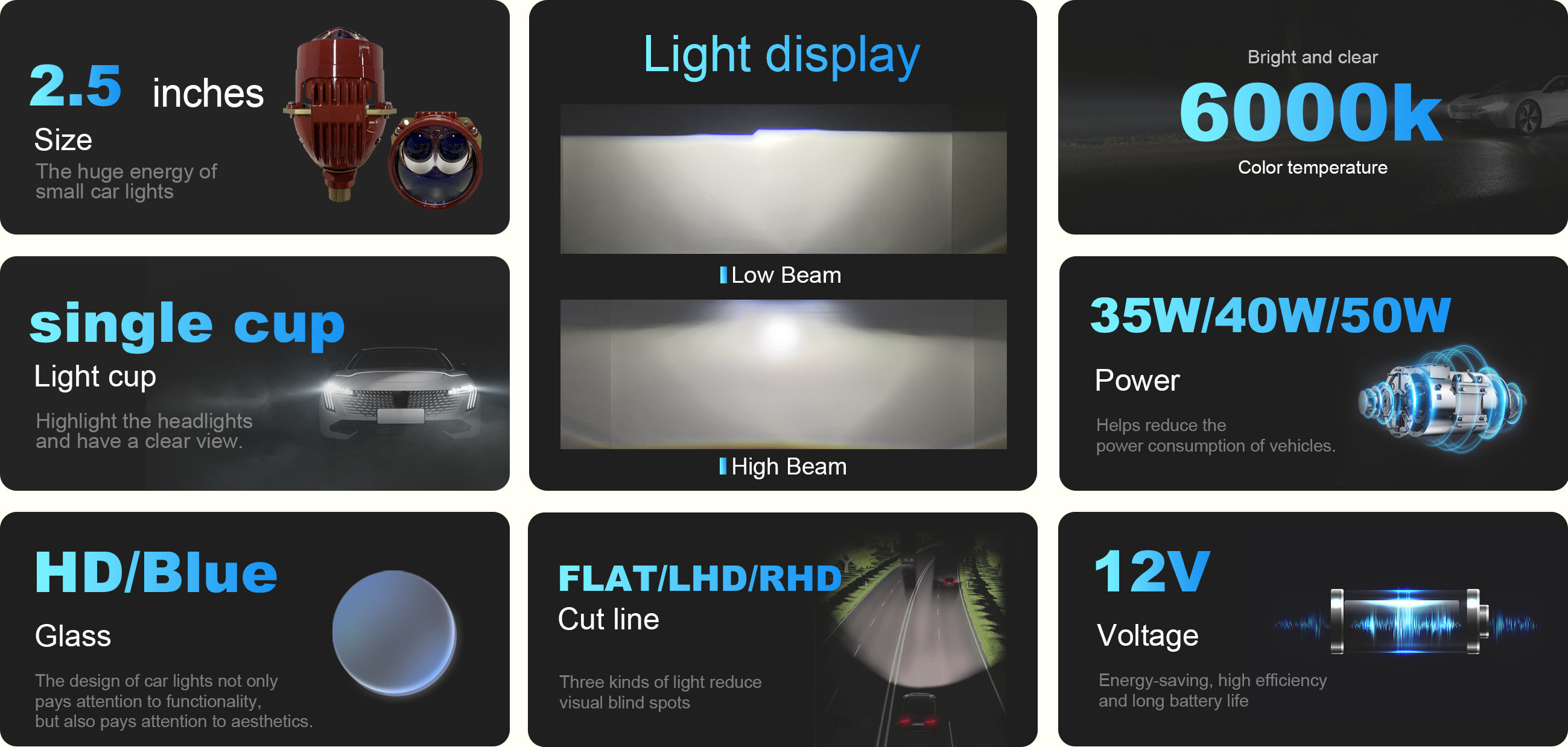Click the HD/Blue glass heading
This screenshot has height=747, width=1568.
[156, 572]
